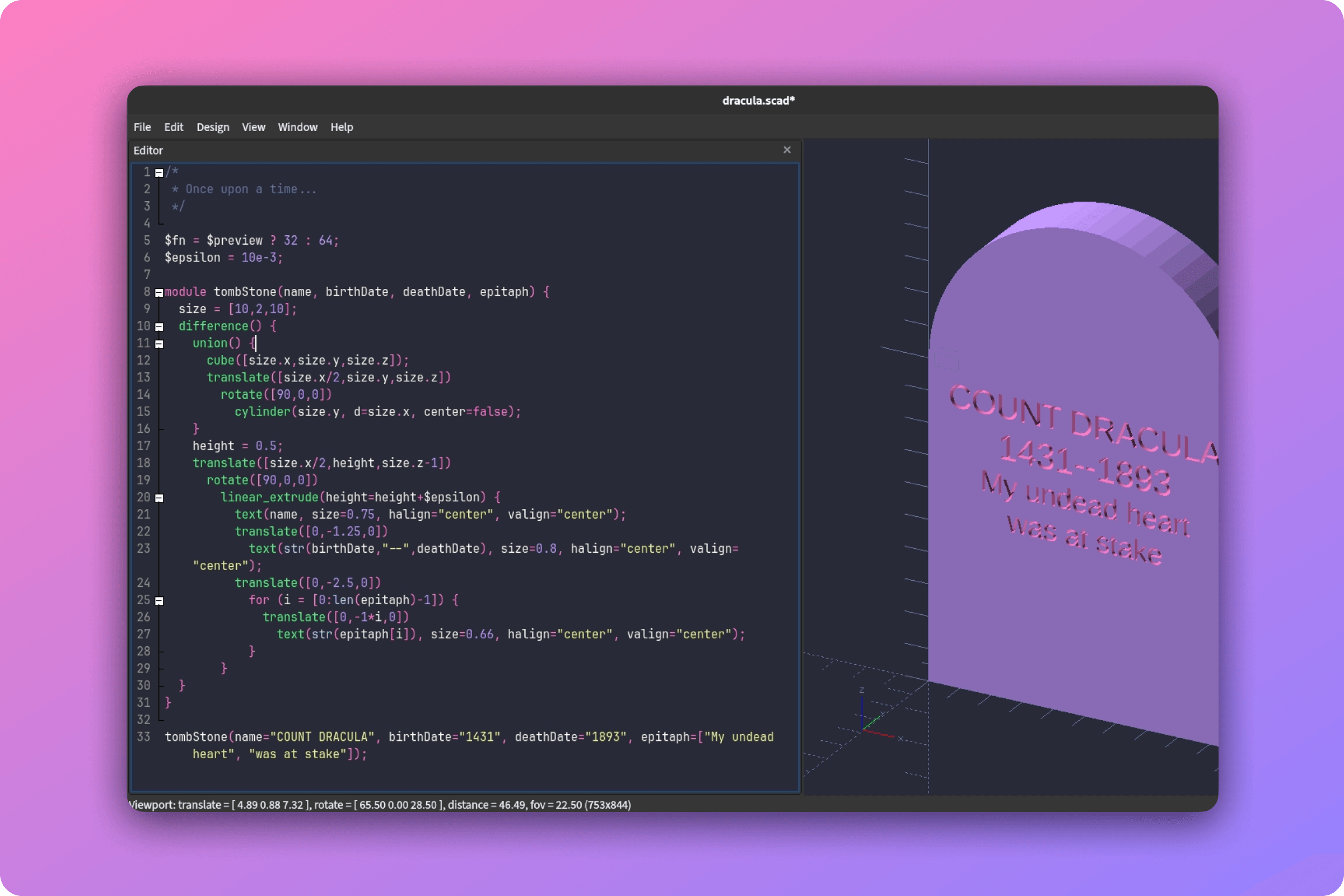
Task: Open the Help menu
Action: click(x=341, y=127)
